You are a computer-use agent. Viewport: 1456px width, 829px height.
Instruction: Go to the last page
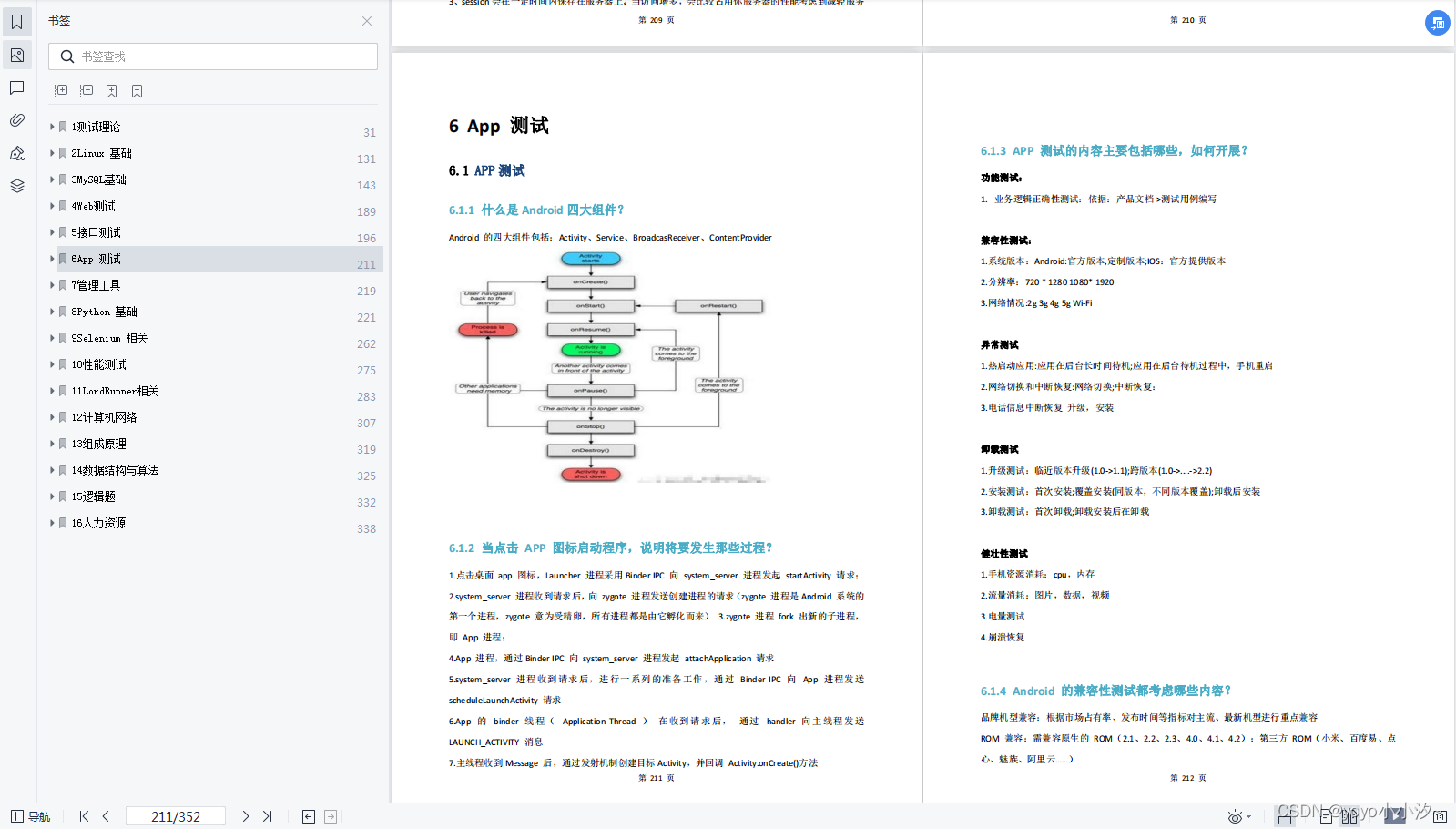(267, 816)
